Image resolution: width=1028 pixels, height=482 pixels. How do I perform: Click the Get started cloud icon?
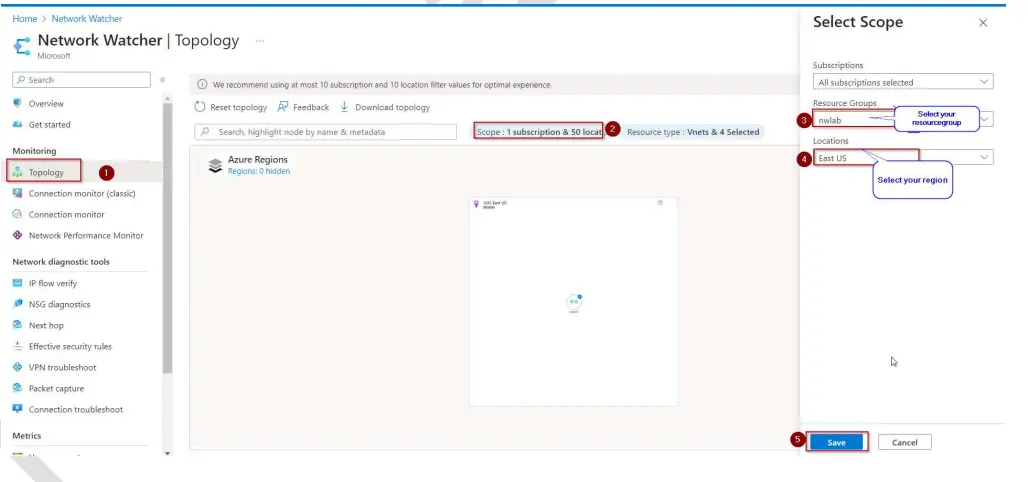[x=17, y=124]
